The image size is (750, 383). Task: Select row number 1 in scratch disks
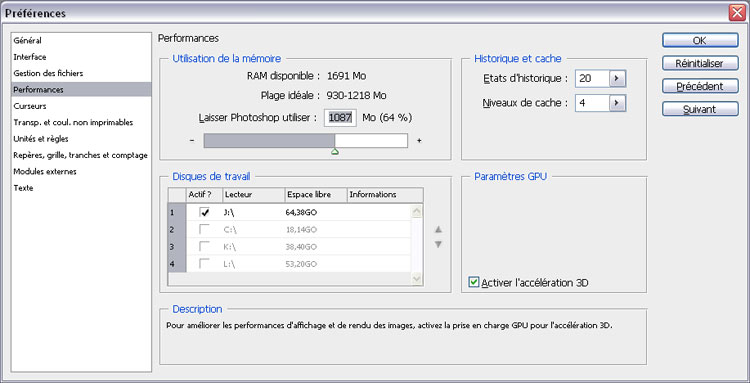[x=176, y=212]
